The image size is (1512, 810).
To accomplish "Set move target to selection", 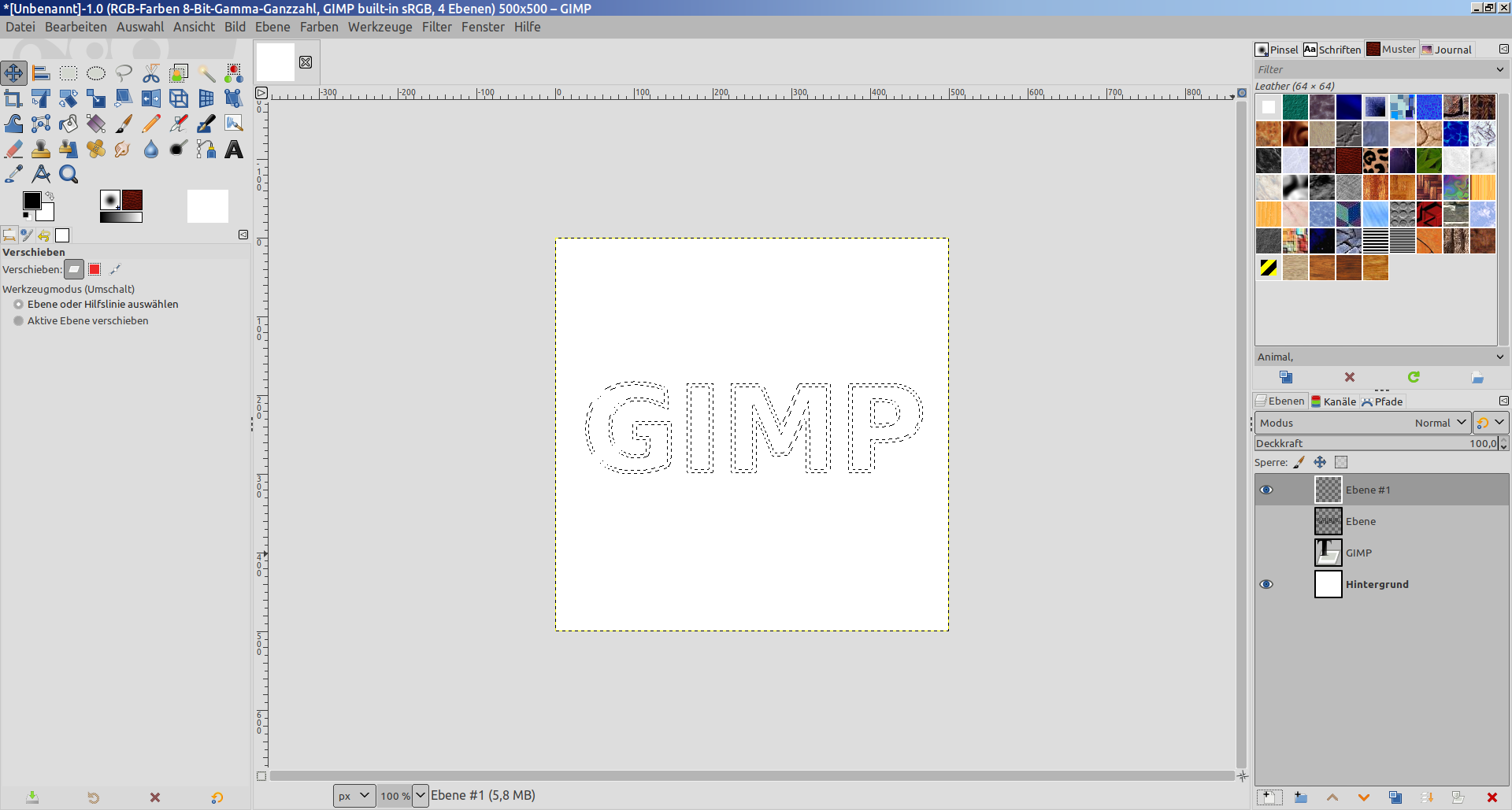I will (94, 269).
